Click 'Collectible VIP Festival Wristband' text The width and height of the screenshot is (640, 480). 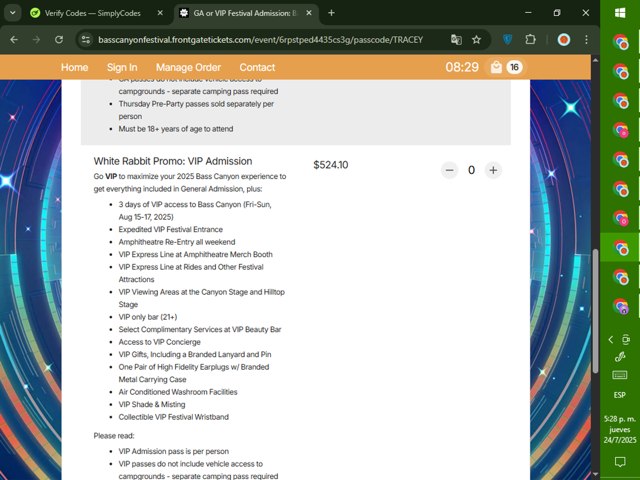tap(173, 417)
